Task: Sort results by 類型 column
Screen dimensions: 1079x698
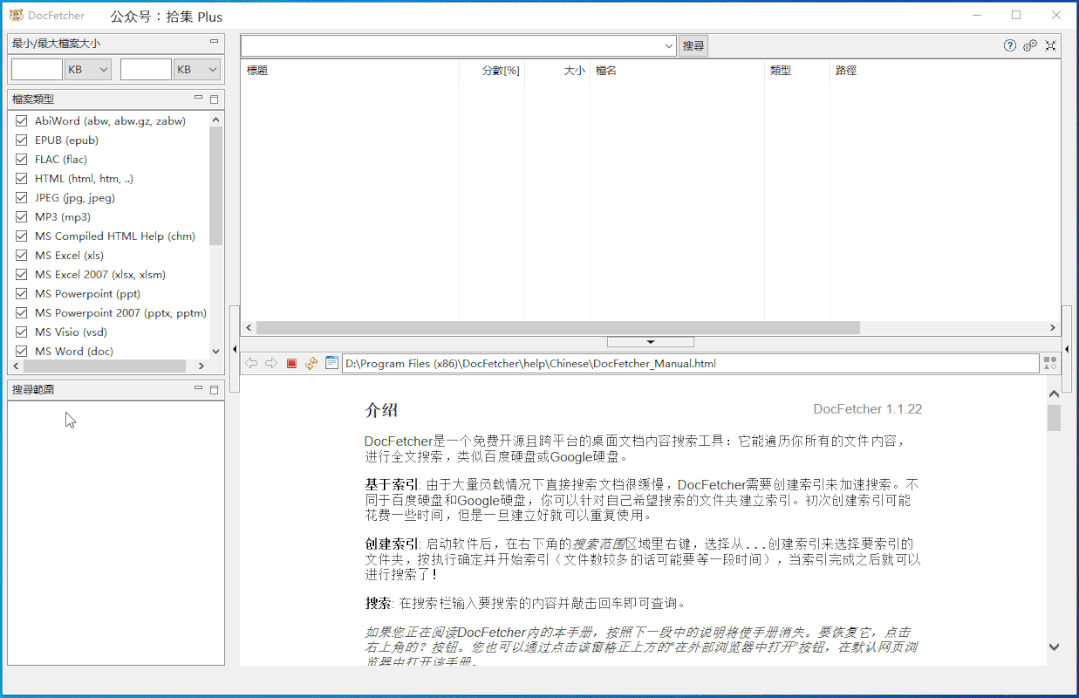Action: tap(797, 70)
